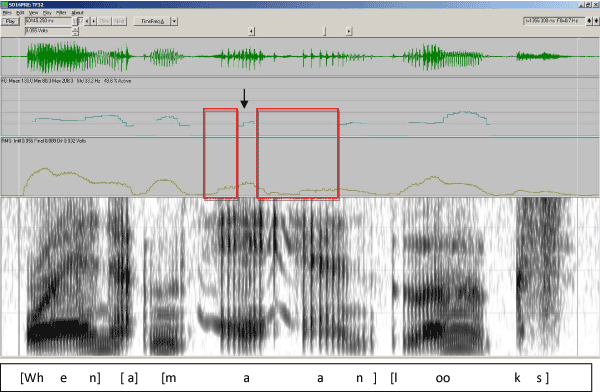Expand the dropdown arrow beside TimeFreq
Image resolution: width=600 pixels, height=392 pixels.
click(x=174, y=21)
